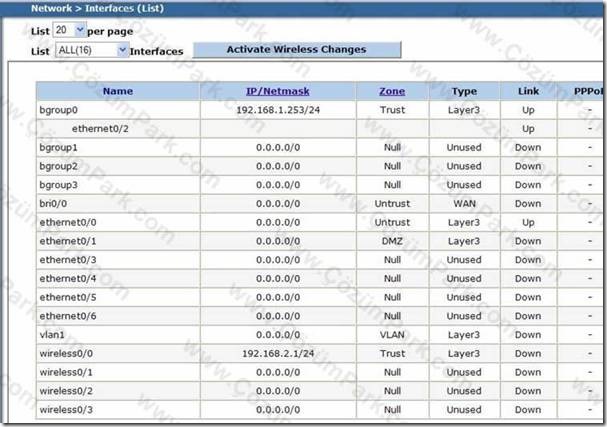The width and height of the screenshot is (607, 427).
Task: Select the wireless0/3 interface name
Action: tap(66, 410)
